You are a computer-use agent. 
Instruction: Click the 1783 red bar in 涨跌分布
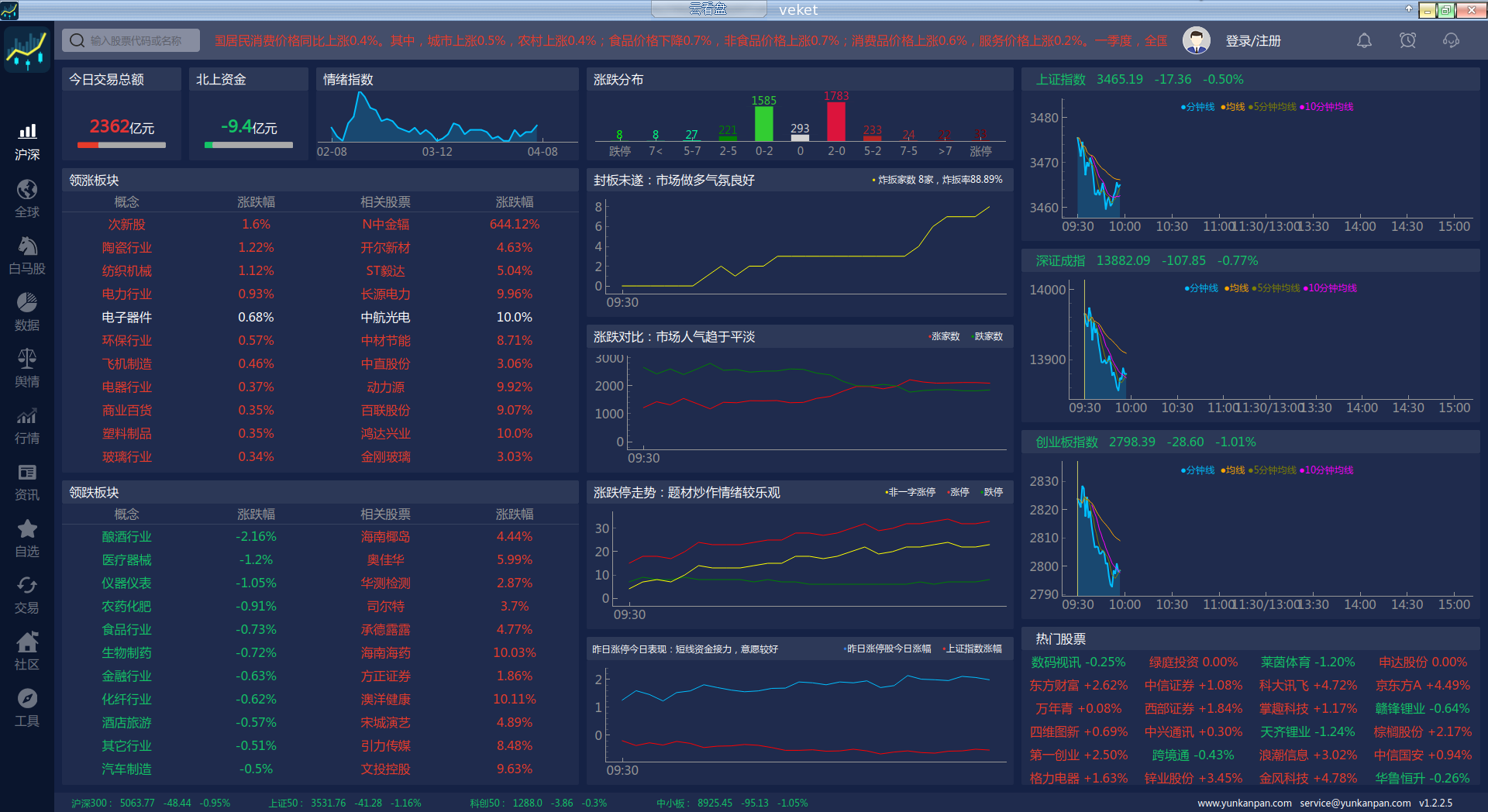836,121
